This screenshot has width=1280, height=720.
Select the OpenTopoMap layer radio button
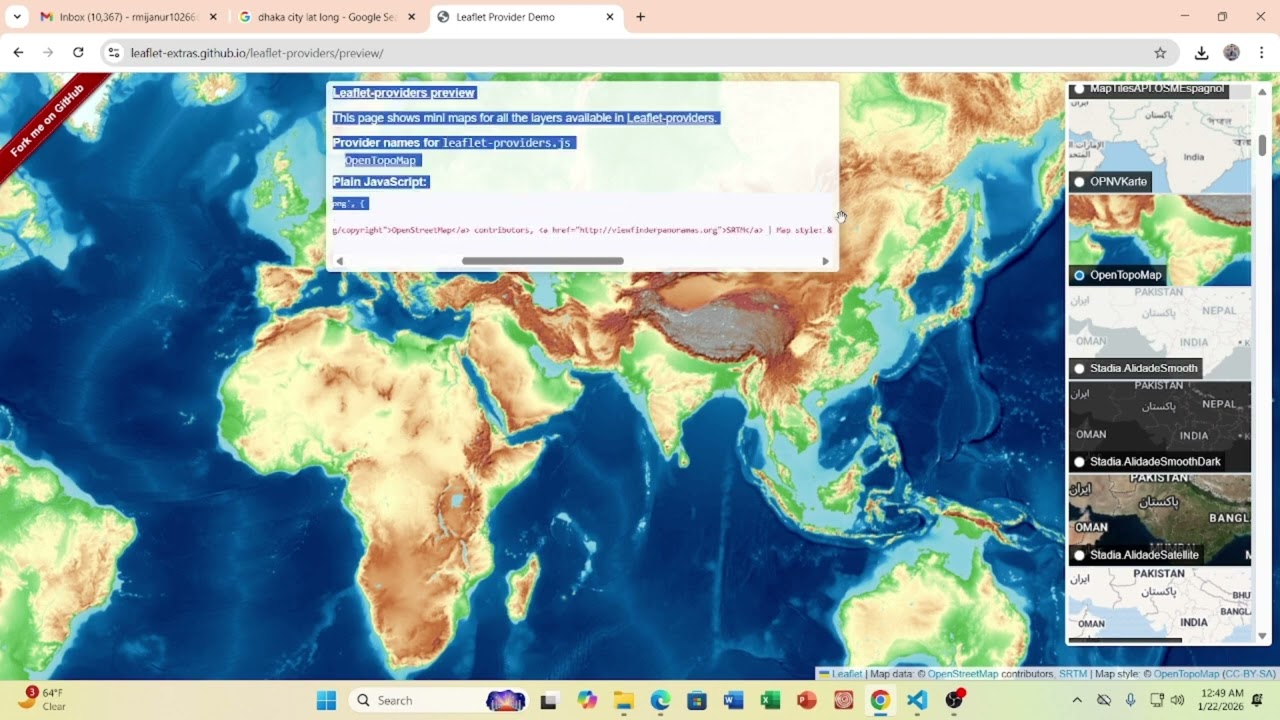pos(1079,275)
